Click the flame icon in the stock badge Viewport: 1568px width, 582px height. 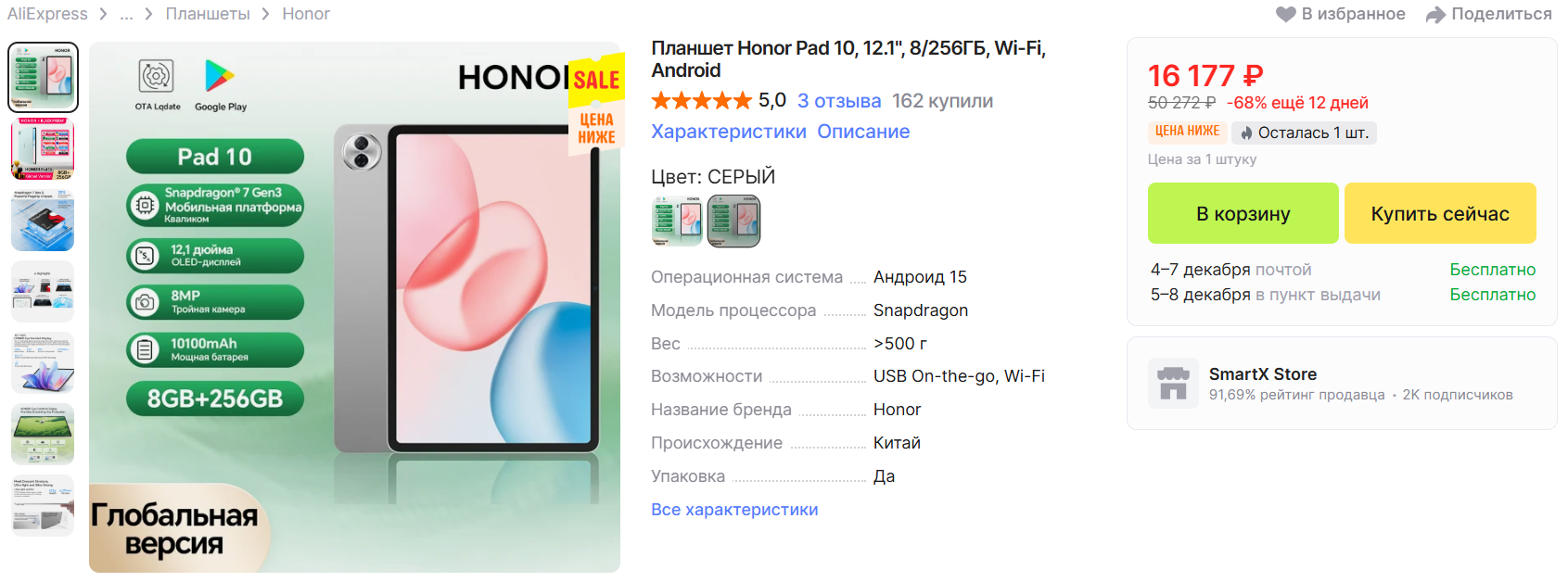(1246, 133)
